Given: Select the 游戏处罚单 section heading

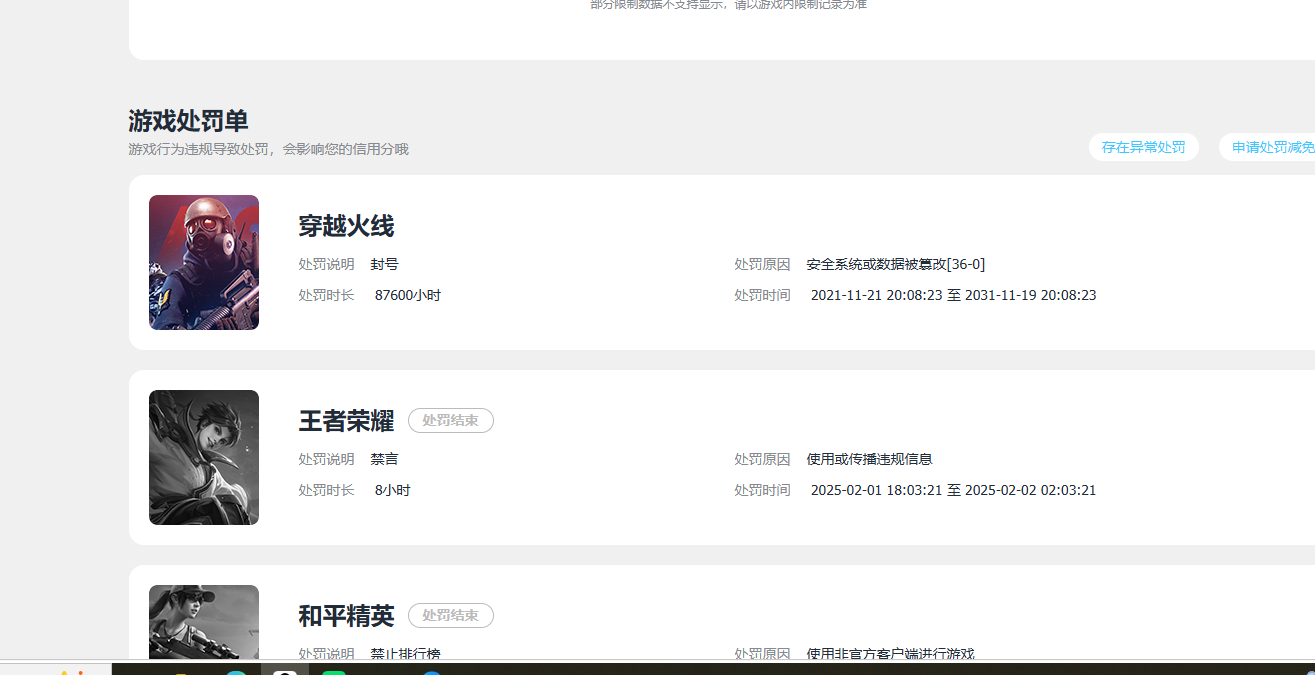Looking at the screenshot, I should [188, 121].
